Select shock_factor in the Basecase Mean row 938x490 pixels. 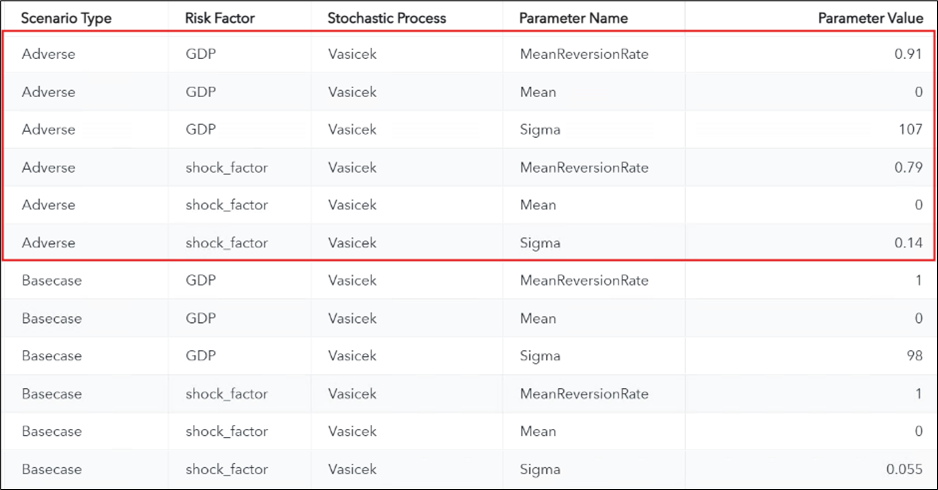click(227, 432)
